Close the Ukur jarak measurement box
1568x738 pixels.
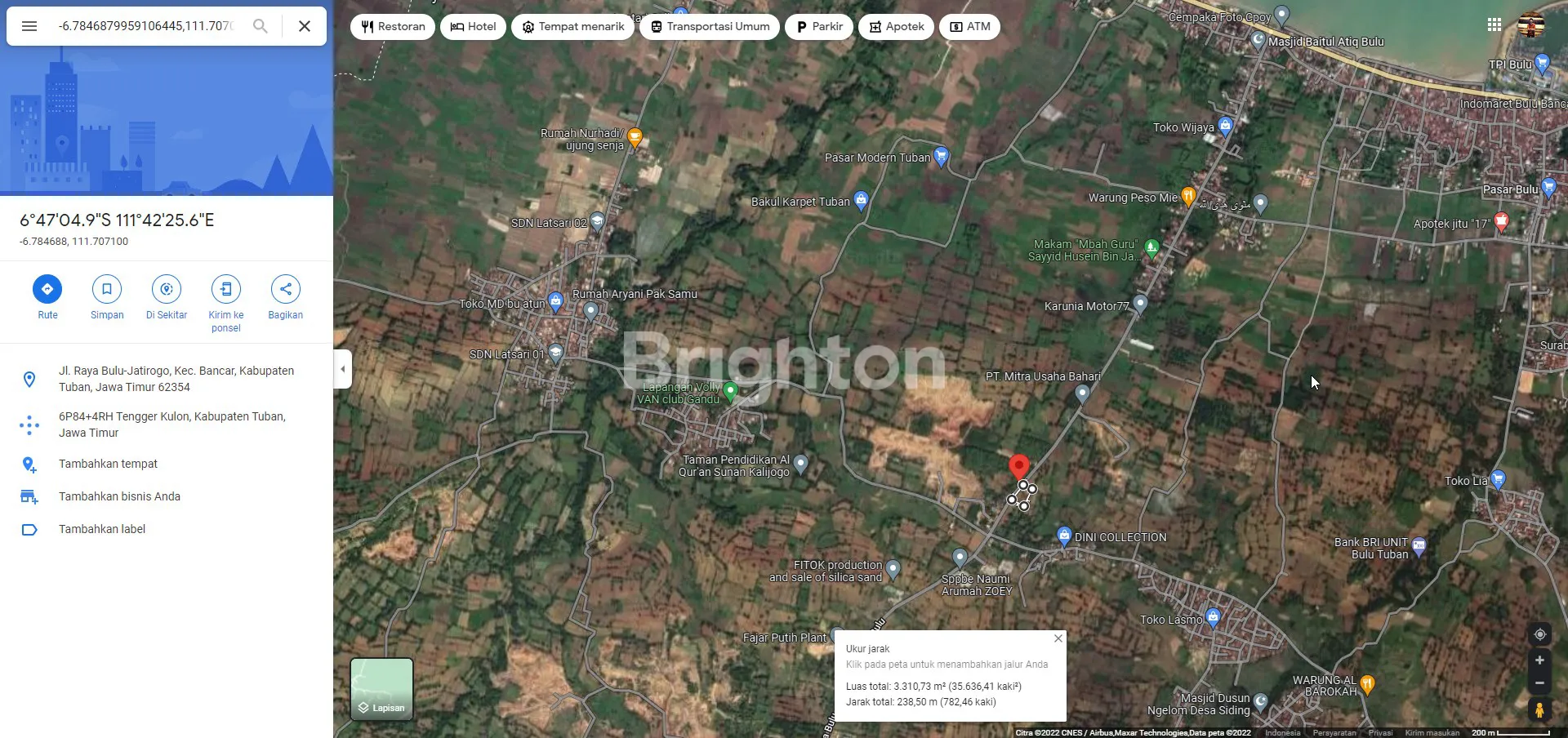click(x=1058, y=638)
